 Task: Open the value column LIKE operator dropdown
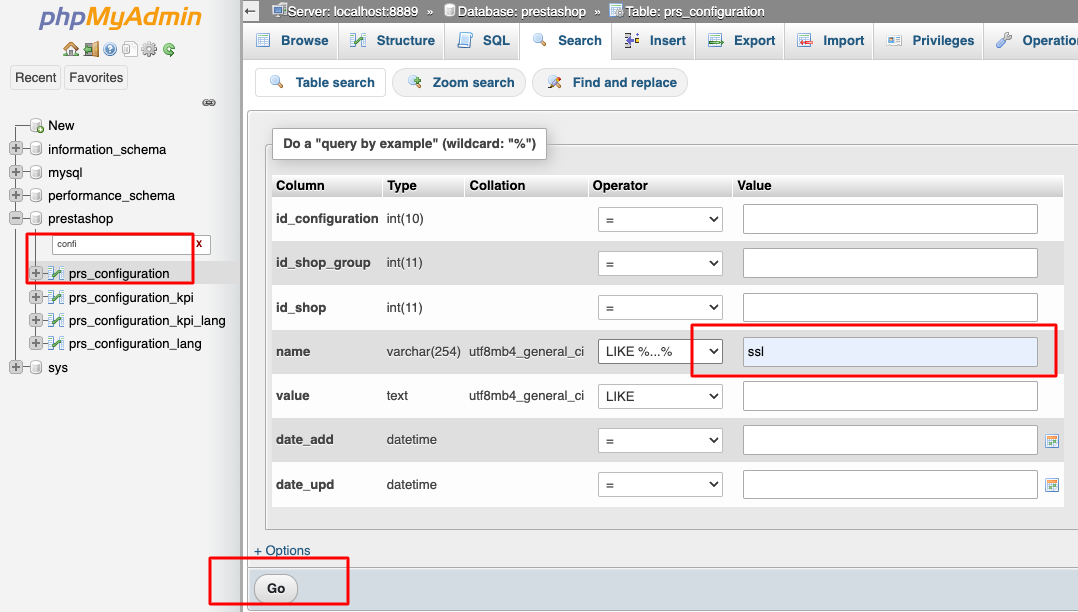pyautogui.click(x=660, y=396)
